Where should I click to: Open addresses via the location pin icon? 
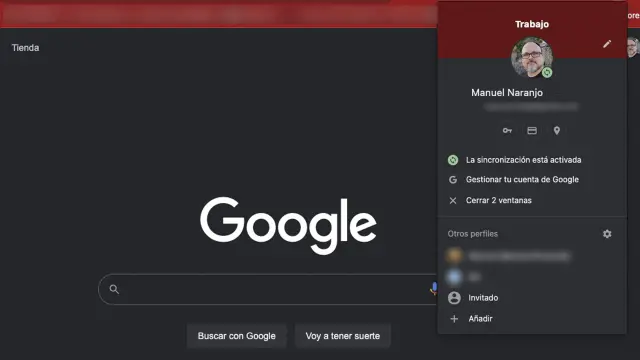point(557,131)
